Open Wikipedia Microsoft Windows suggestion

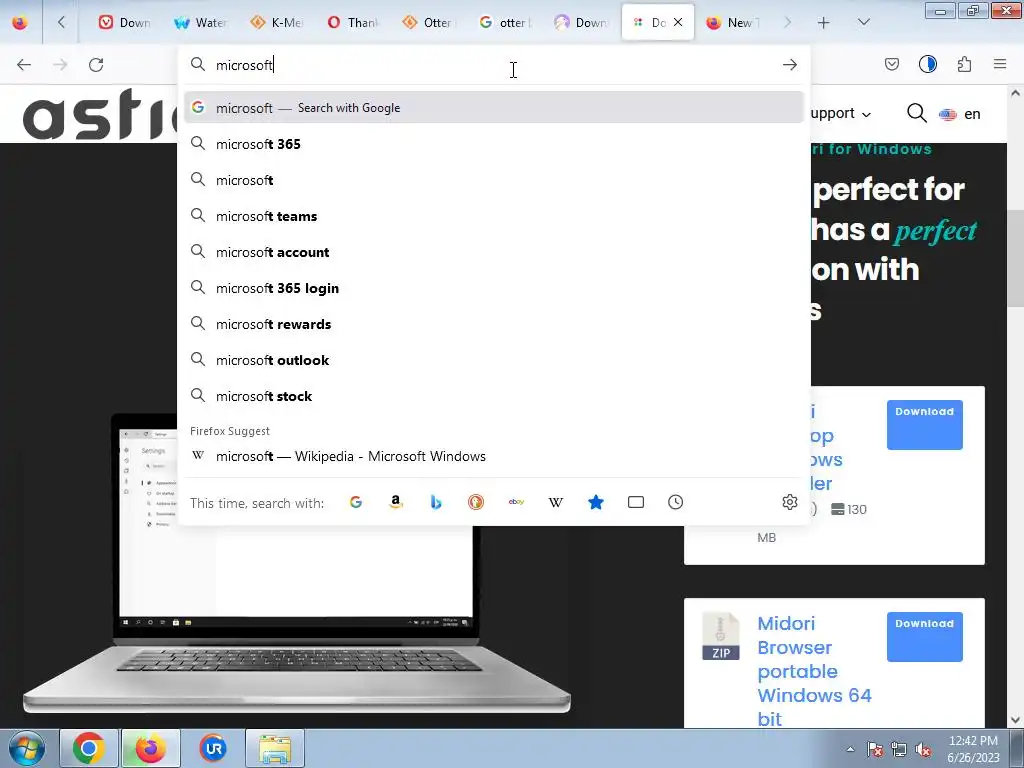494,456
